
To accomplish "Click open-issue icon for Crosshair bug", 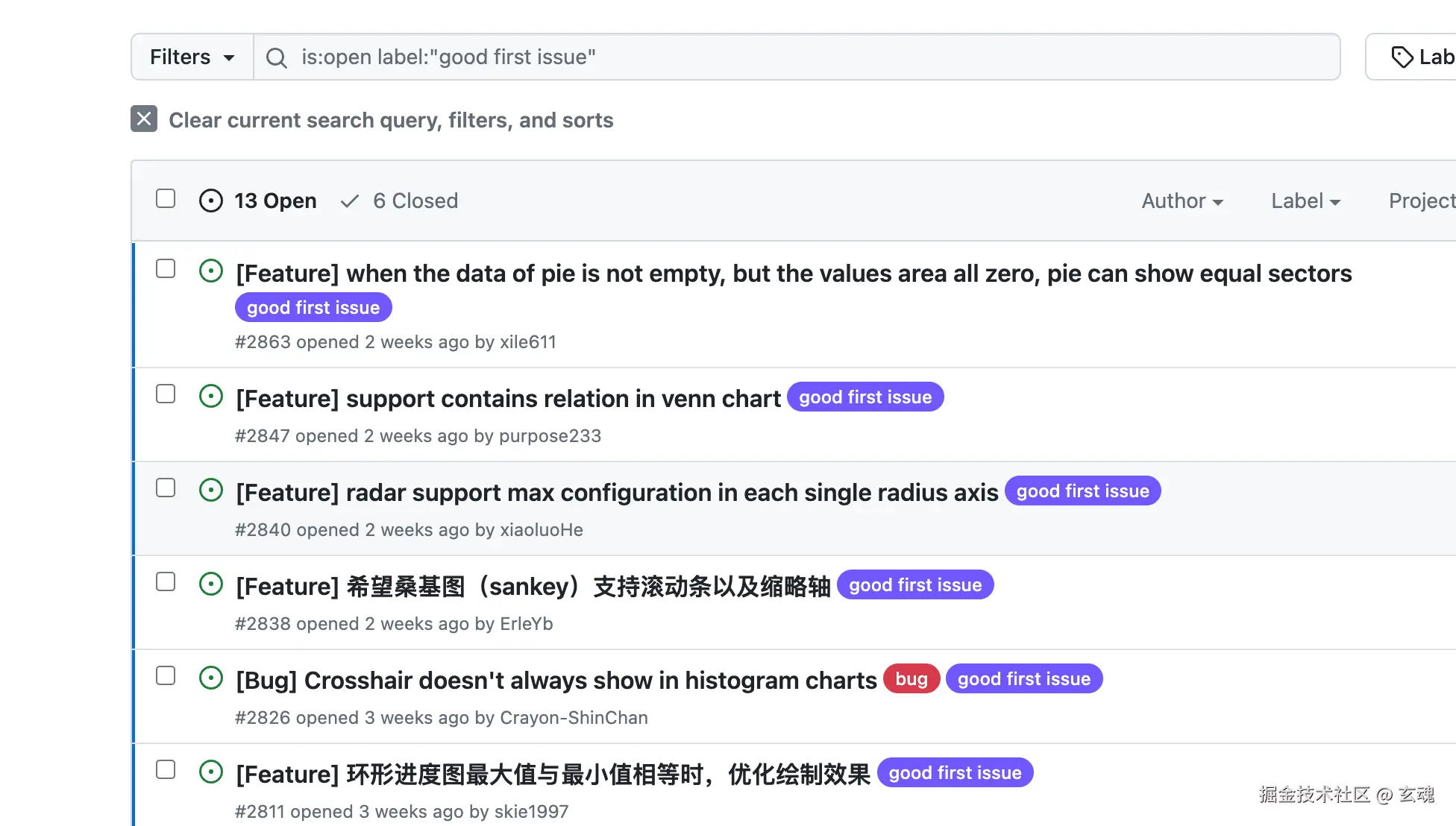I will (x=211, y=678).
